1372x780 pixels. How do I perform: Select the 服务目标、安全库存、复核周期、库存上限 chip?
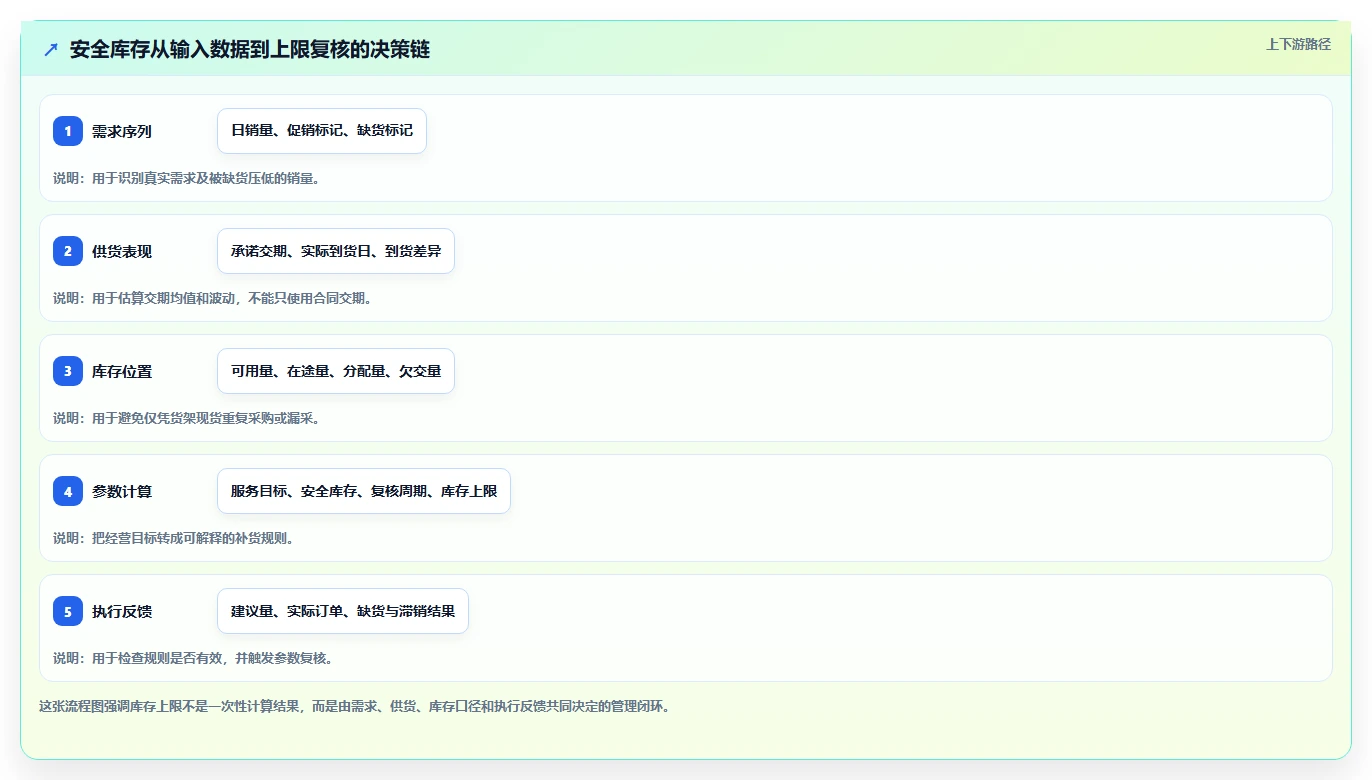pyautogui.click(x=364, y=491)
